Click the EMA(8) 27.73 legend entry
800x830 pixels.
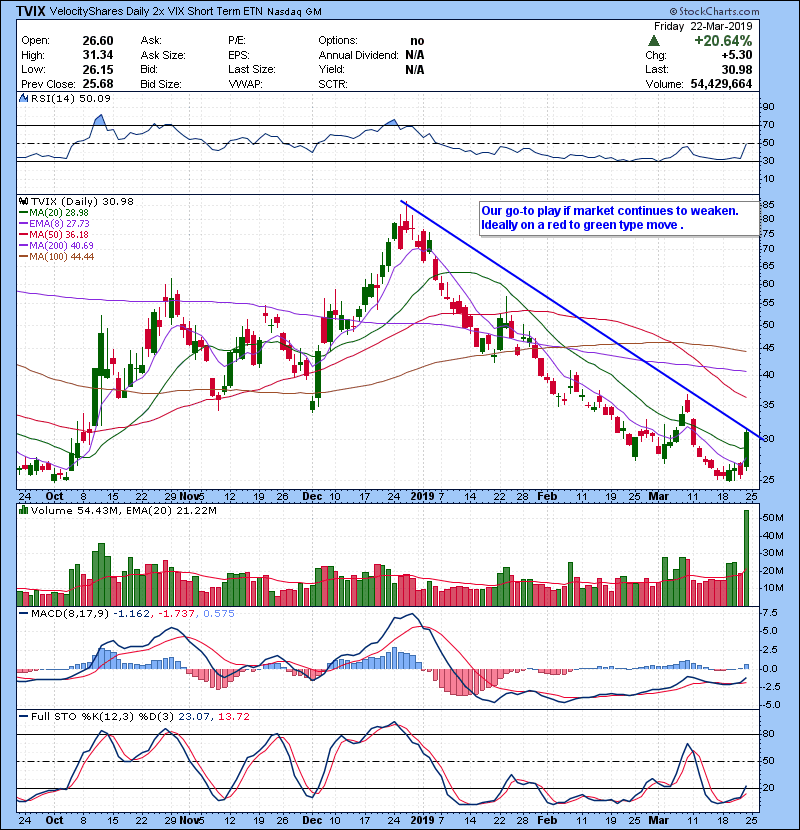click(55, 224)
